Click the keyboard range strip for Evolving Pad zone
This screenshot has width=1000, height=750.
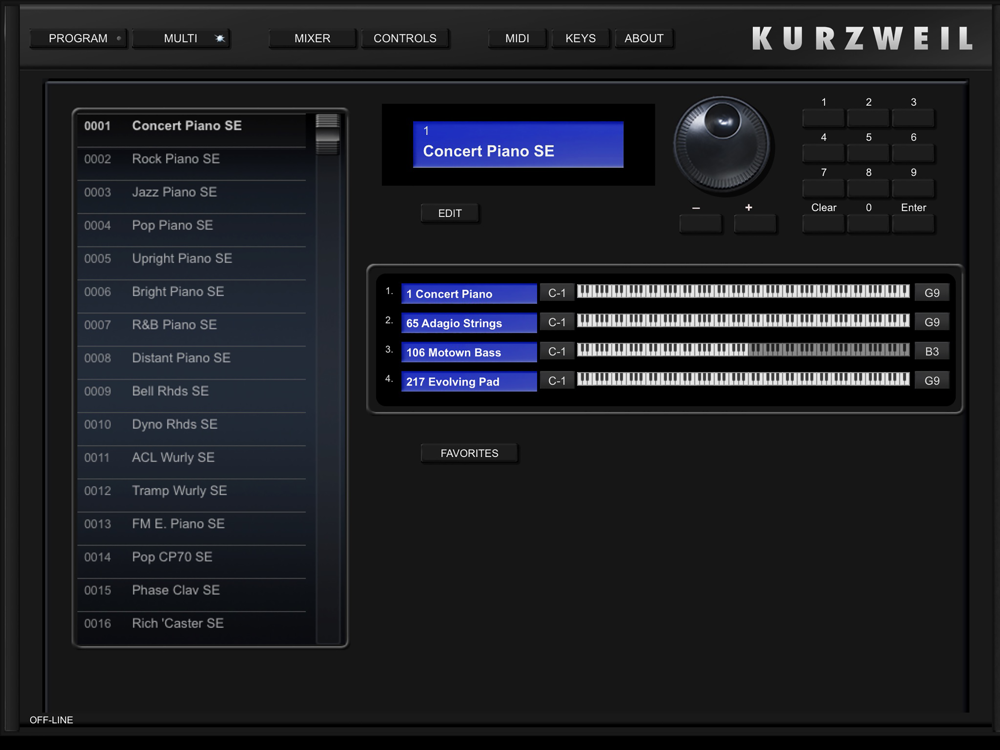[x=743, y=379]
